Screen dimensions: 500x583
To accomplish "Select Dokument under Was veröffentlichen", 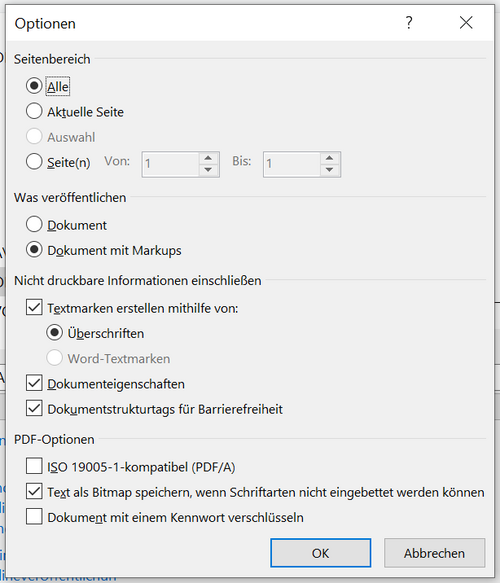I will click(x=34, y=224).
